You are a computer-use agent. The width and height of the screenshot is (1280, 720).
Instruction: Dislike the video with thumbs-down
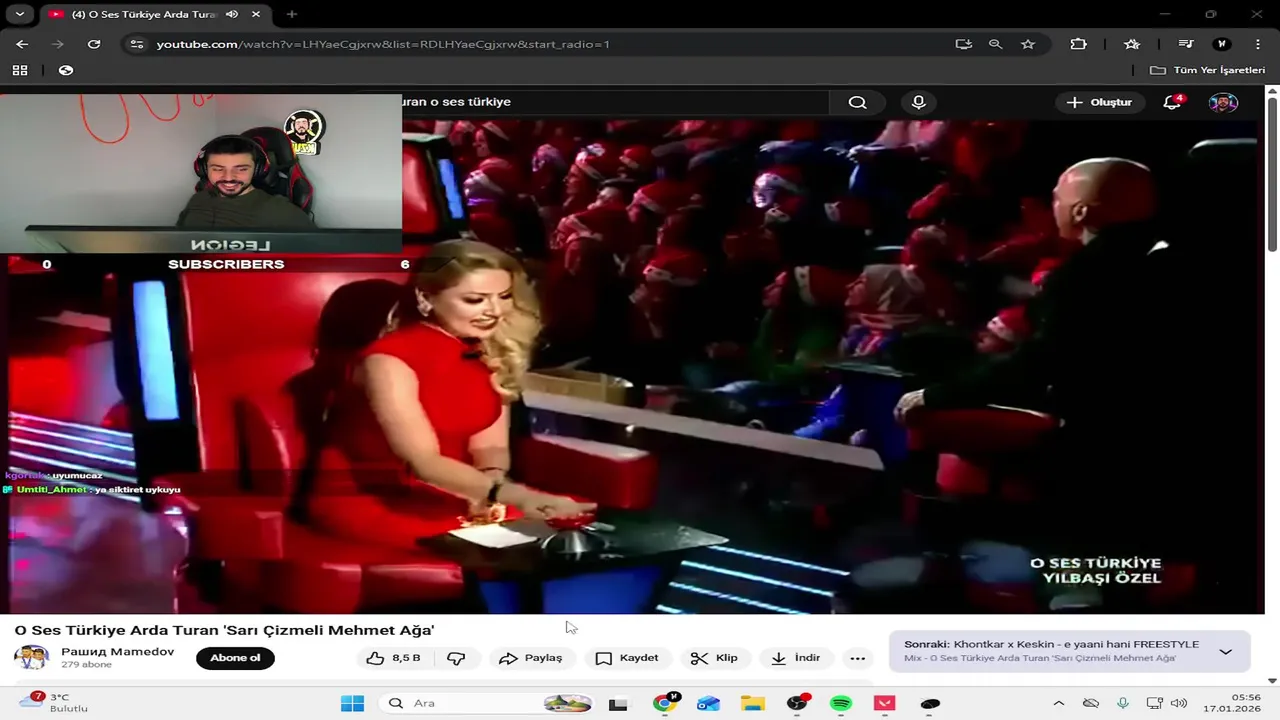tap(457, 658)
